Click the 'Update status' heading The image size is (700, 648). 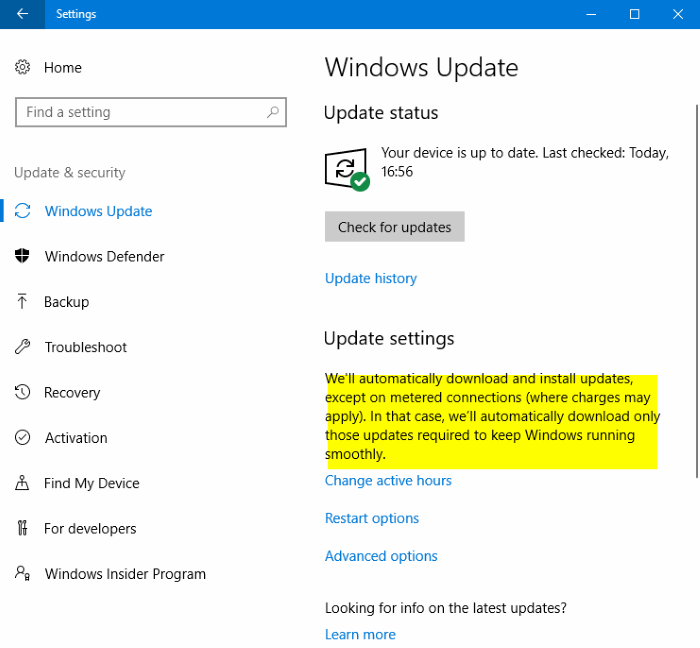pos(381,113)
